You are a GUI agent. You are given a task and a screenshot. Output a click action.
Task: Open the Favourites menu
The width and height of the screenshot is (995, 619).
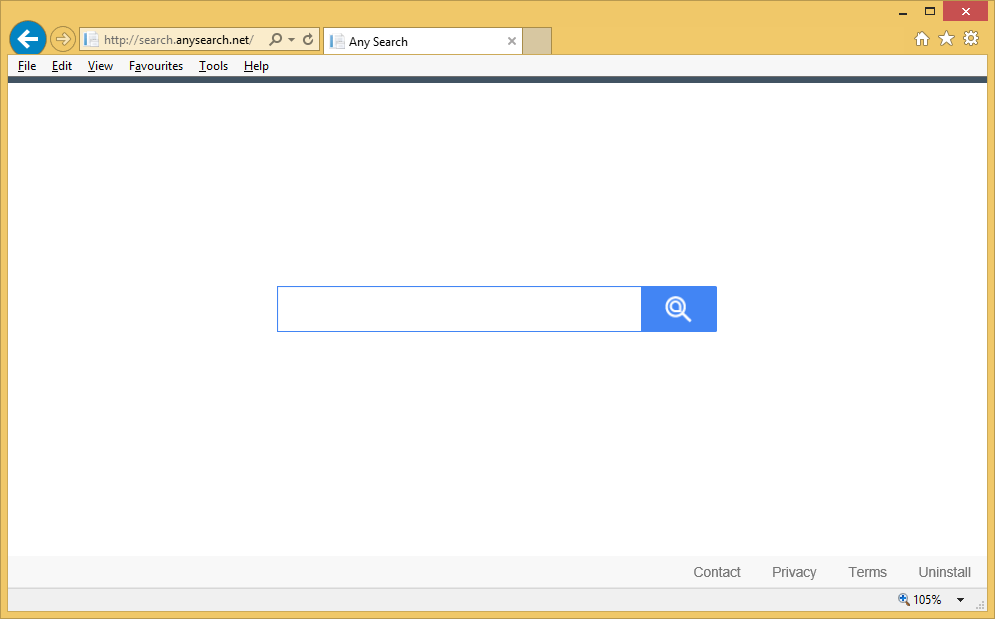(x=156, y=66)
